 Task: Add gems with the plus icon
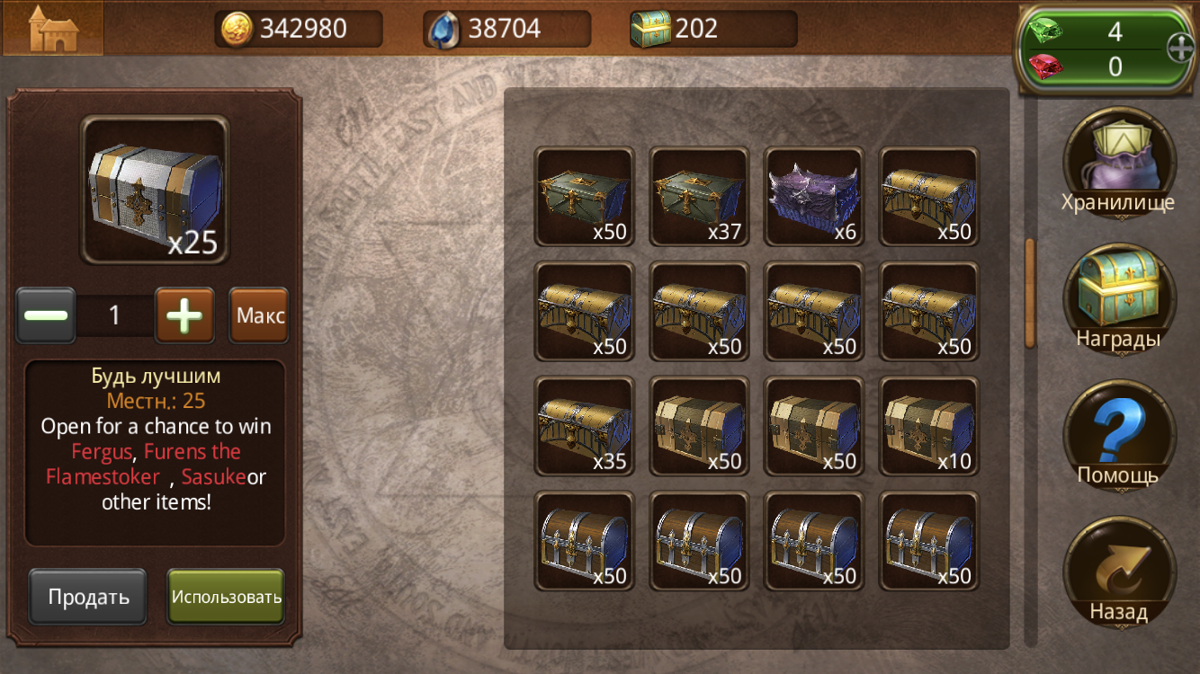click(x=1180, y=47)
